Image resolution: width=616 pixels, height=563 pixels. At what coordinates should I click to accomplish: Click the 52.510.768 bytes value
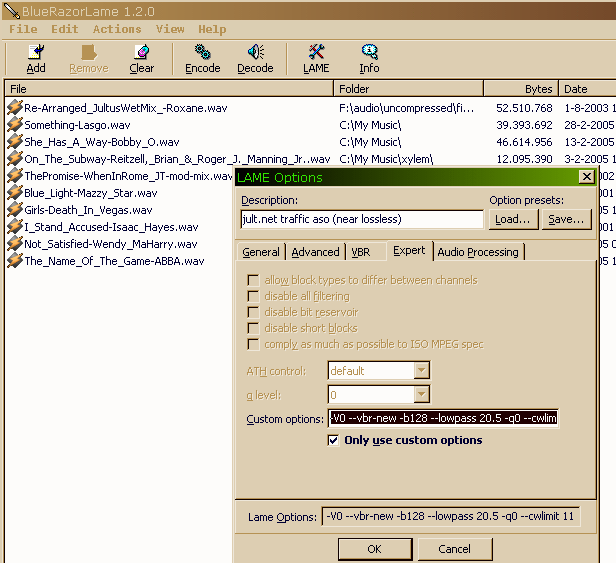(x=524, y=108)
